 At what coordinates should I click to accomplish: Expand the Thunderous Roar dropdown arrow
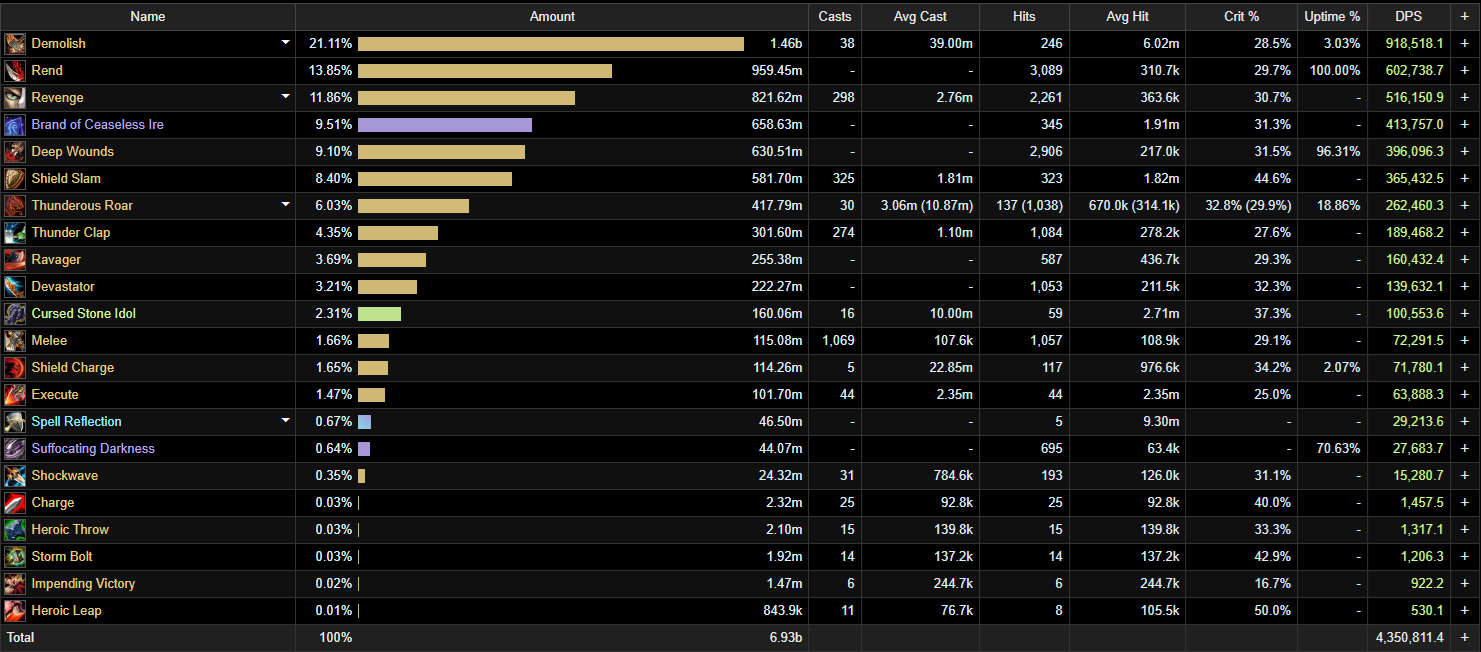click(x=285, y=205)
